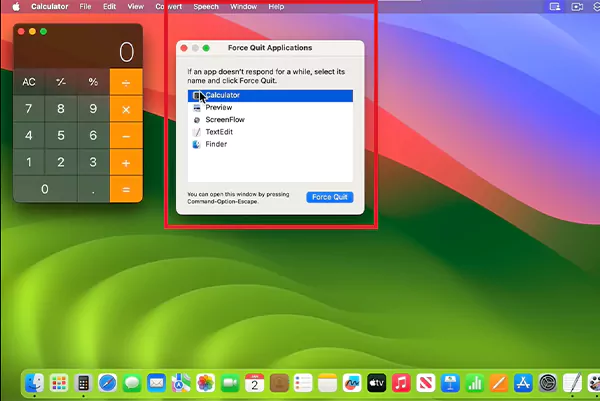Launch FaceTime from the Dock
The width and height of the screenshot is (600, 401).
230,383
